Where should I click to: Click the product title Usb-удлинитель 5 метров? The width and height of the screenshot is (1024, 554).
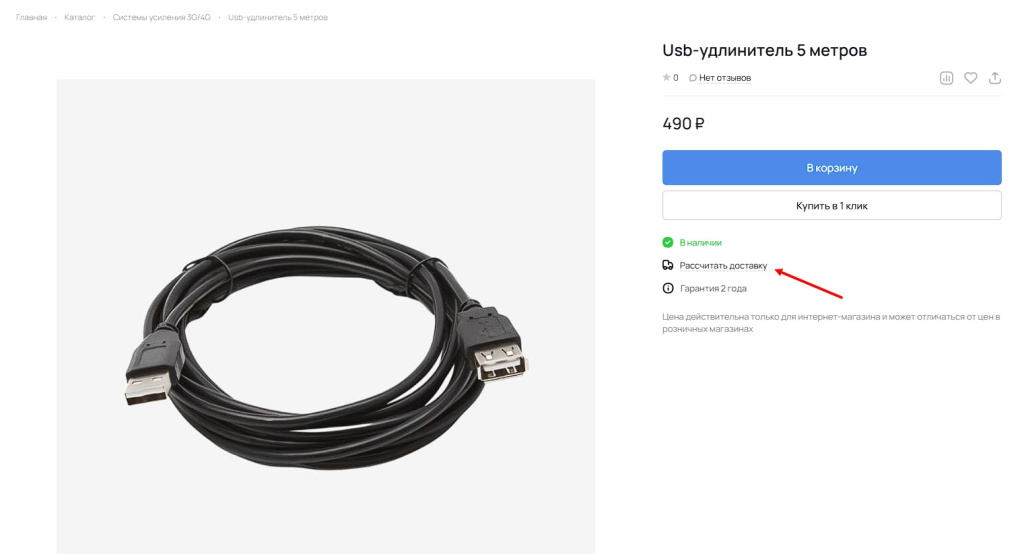(764, 50)
